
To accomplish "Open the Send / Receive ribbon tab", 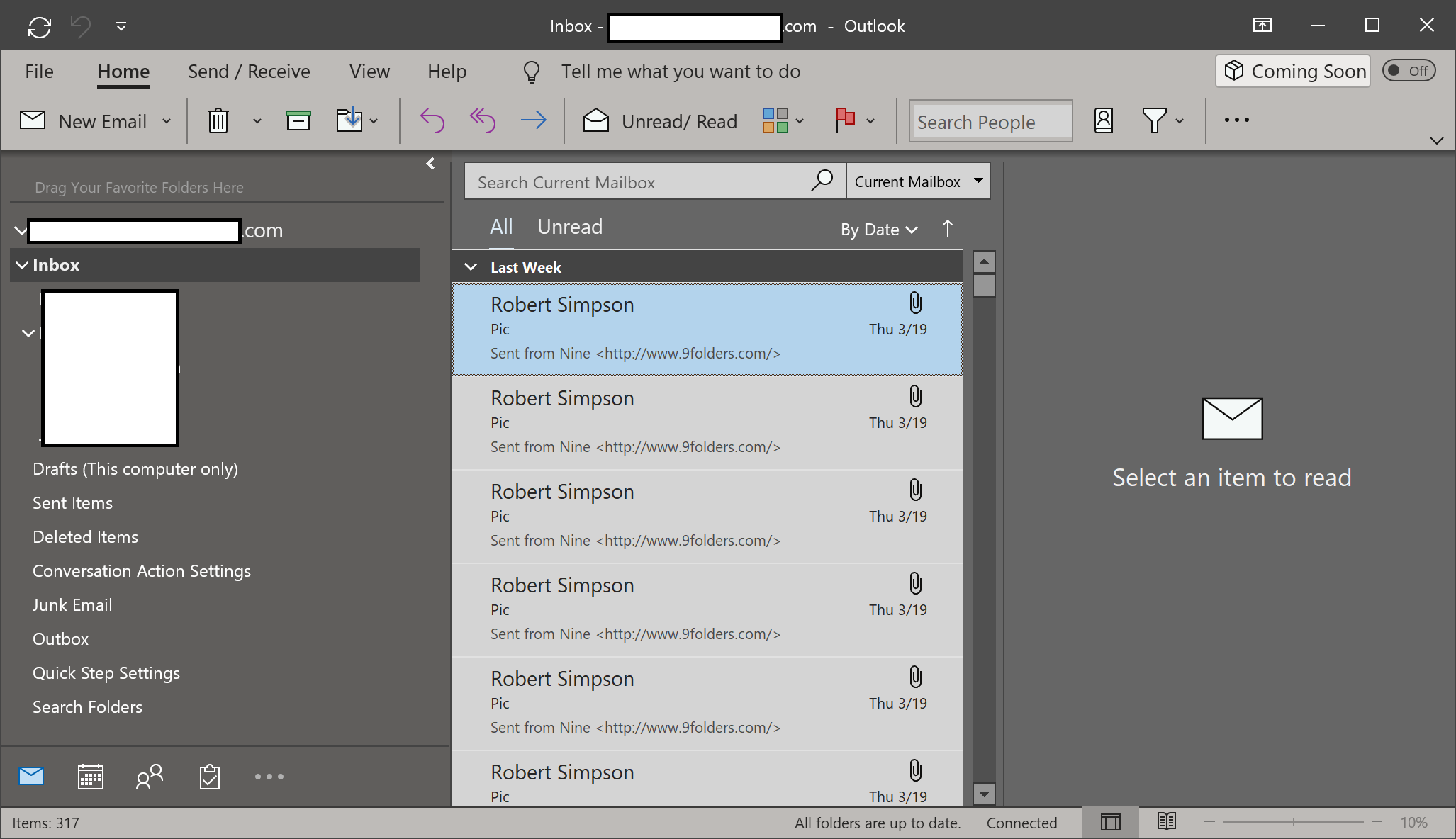I will pyautogui.click(x=249, y=72).
